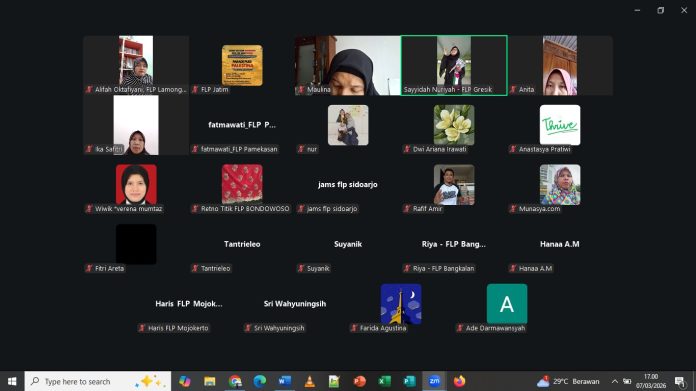Click muted mic icon beside Sri Wahyuningsih label
This screenshot has width=696, height=391.
click(x=248, y=328)
